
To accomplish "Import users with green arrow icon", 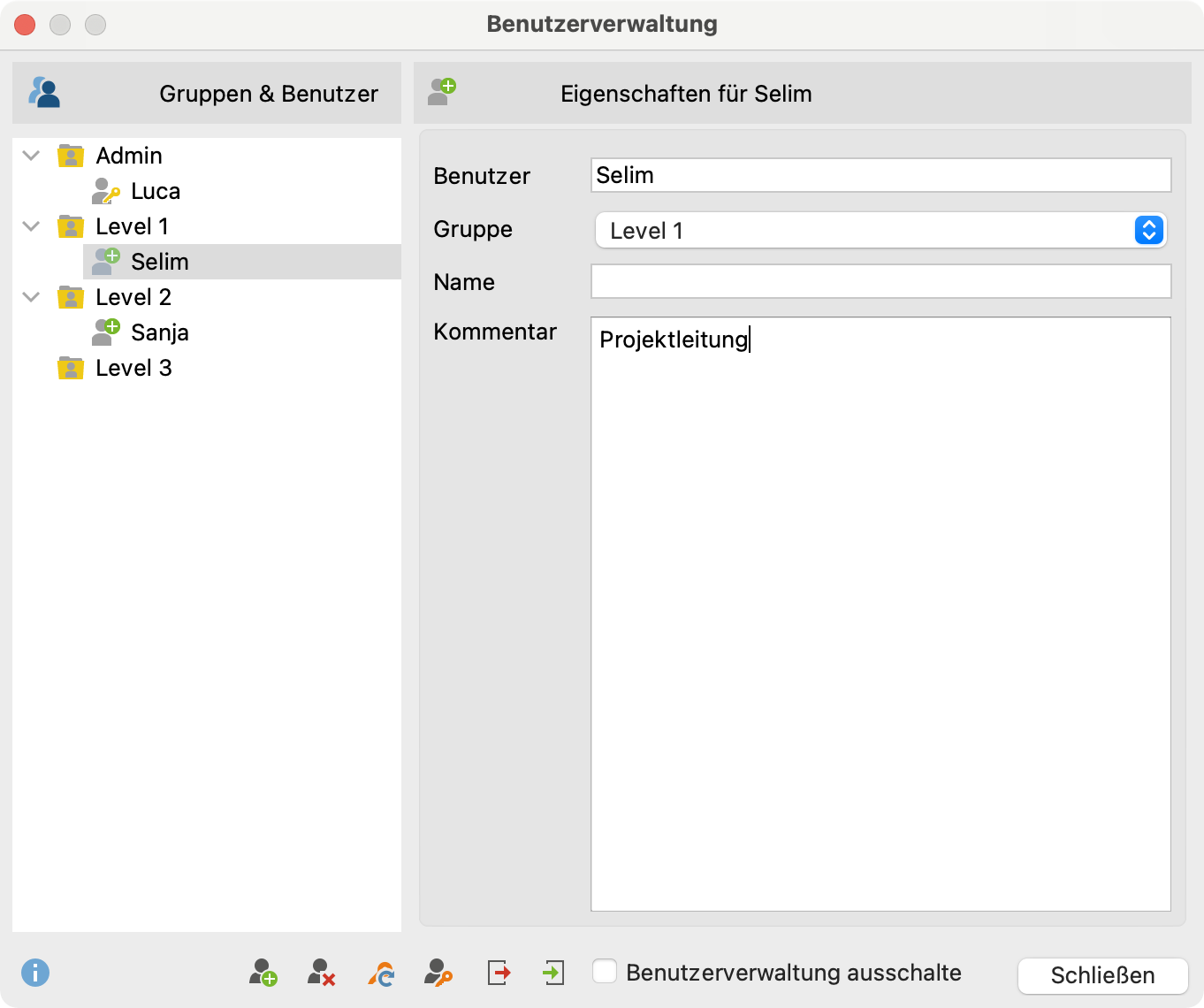I will (552, 973).
